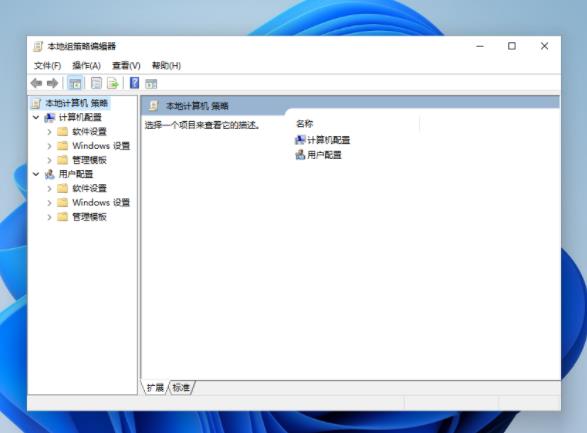Expand Windows 设置 under 用户配置

(x=49, y=203)
